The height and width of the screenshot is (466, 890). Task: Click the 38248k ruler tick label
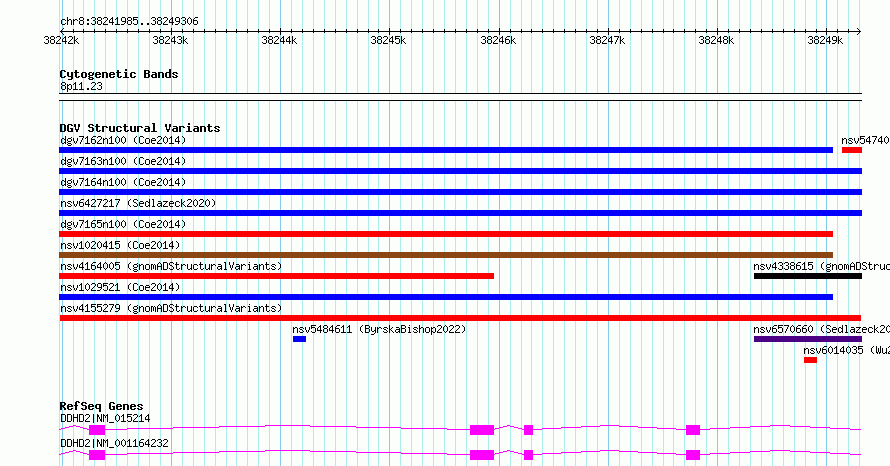[716, 40]
